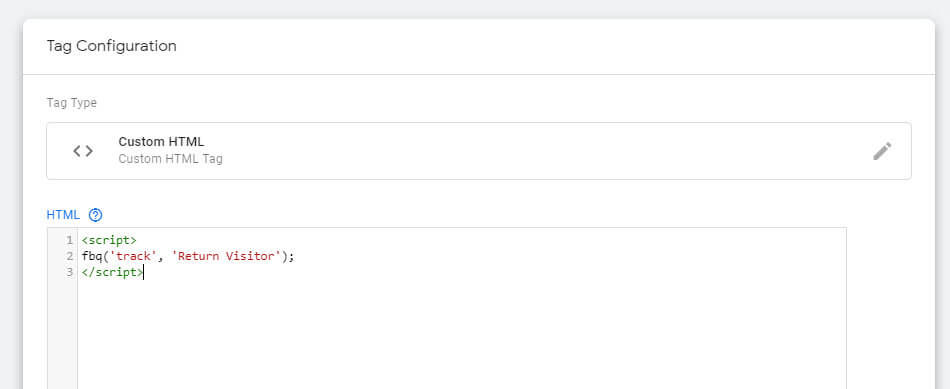Image resolution: width=950 pixels, height=389 pixels.
Task: Click the 'Return Visitor' string in code
Action: coord(227,256)
